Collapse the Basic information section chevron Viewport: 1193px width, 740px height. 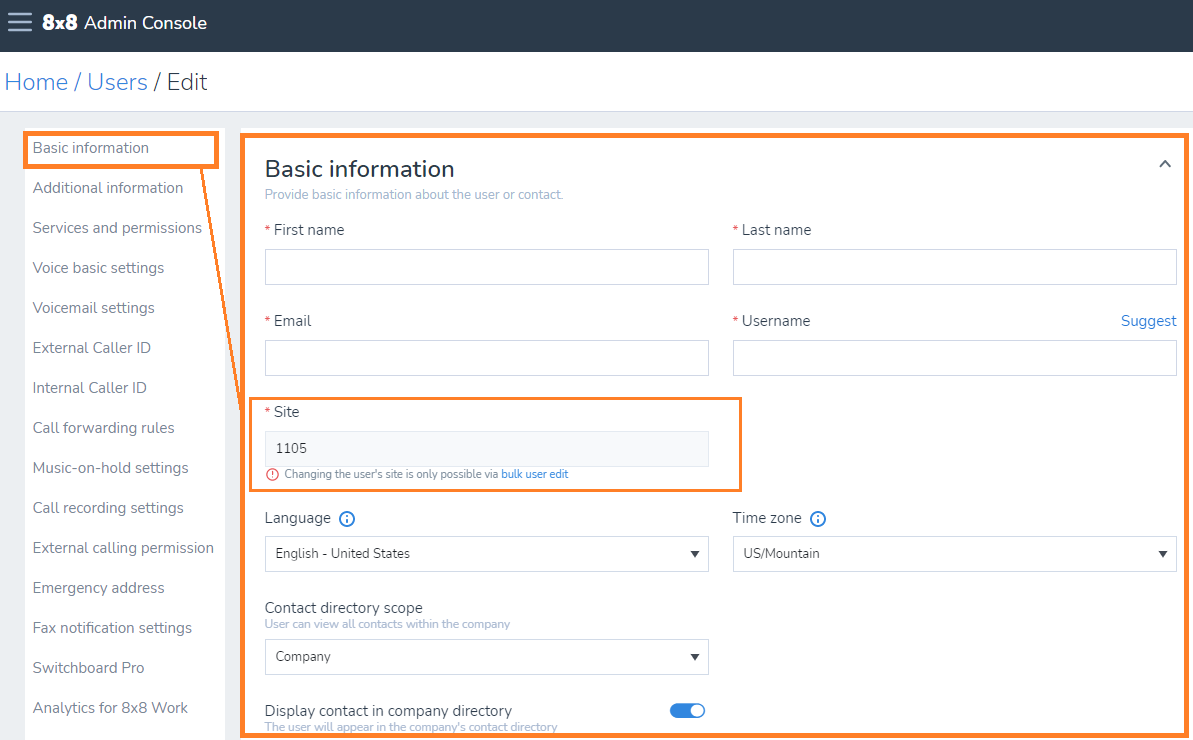tap(1165, 164)
